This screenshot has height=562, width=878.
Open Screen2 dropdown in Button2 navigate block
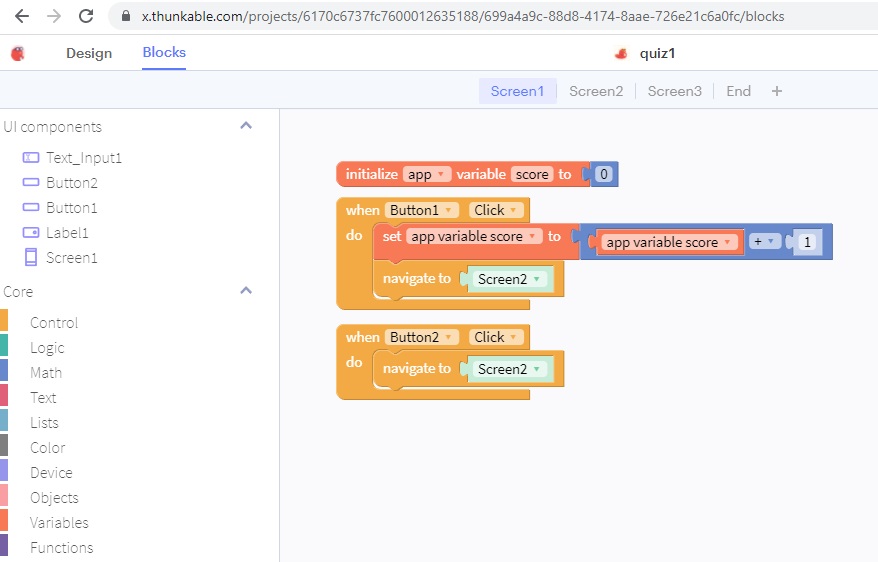pos(537,369)
